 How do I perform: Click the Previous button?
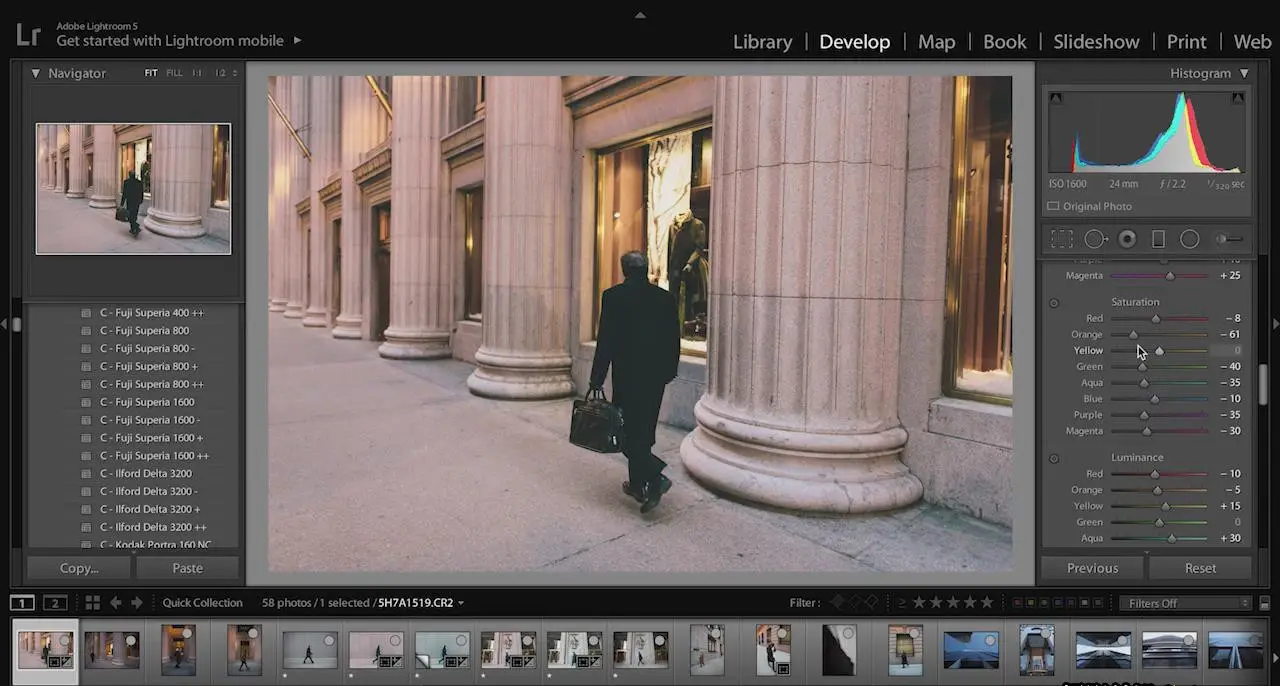[x=1092, y=568]
